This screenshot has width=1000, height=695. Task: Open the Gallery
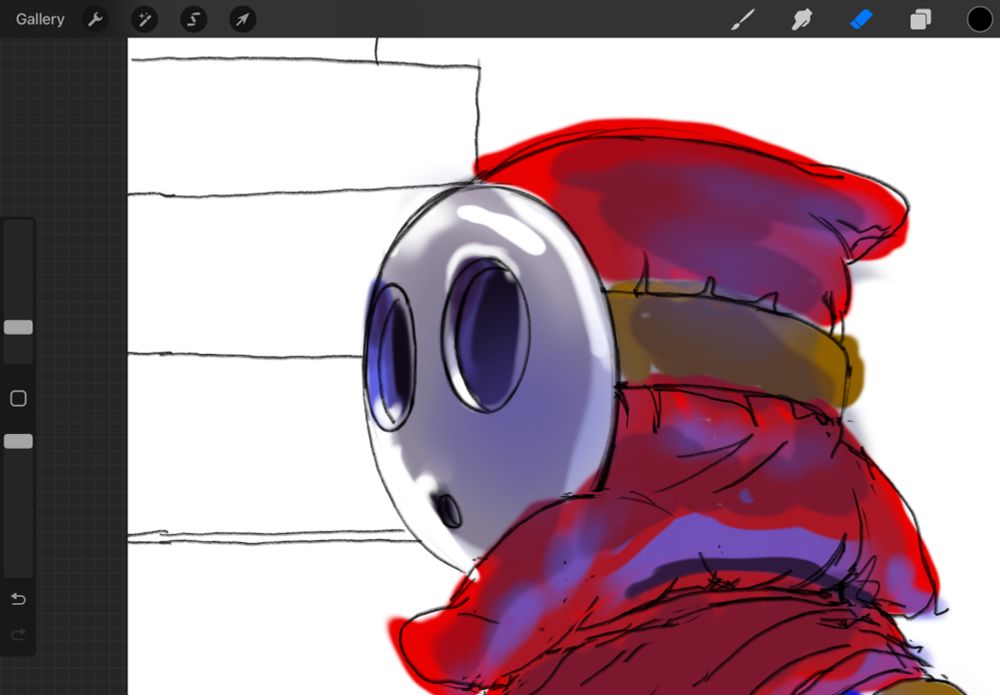40,19
